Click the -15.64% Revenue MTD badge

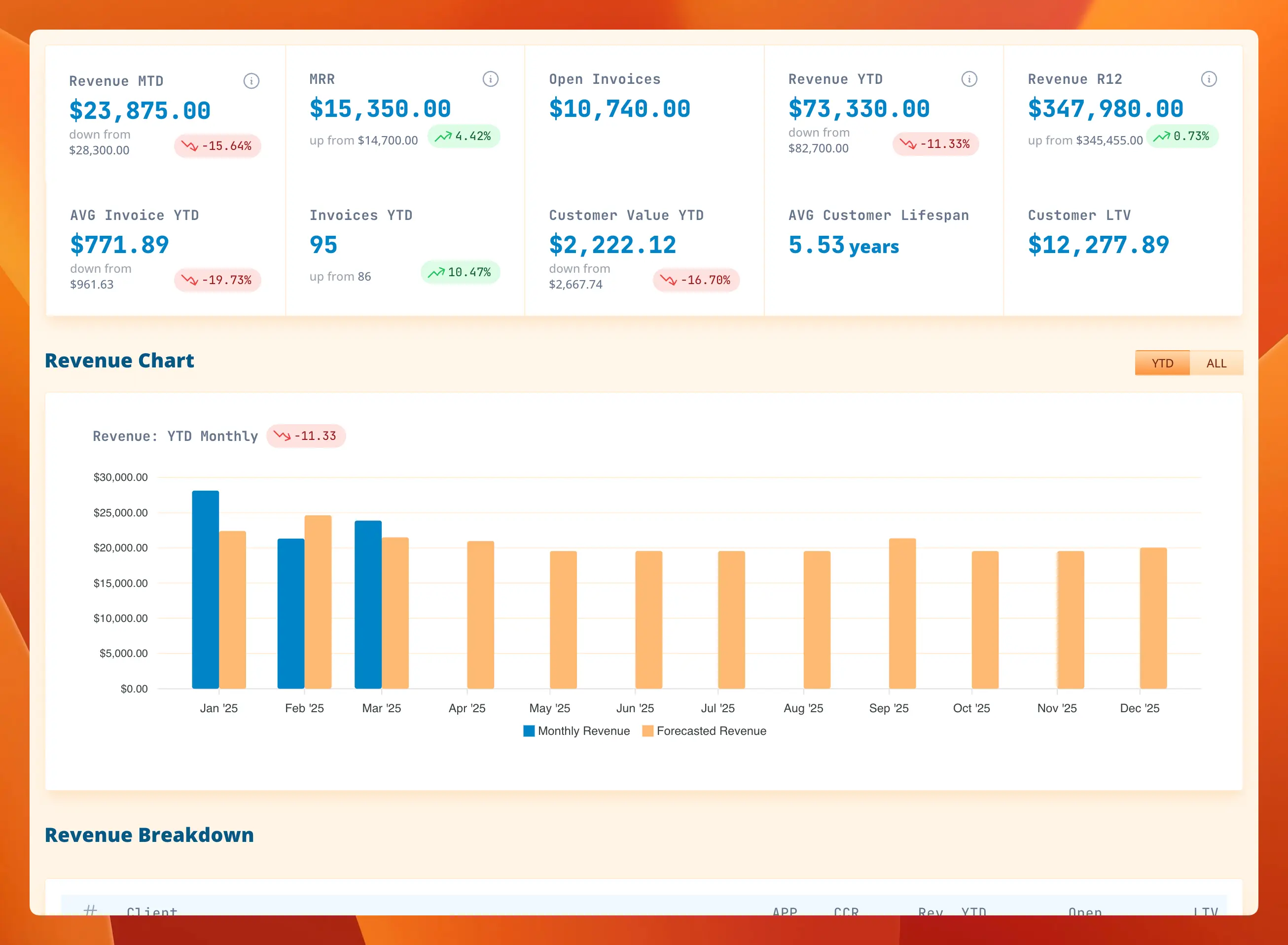(217, 146)
